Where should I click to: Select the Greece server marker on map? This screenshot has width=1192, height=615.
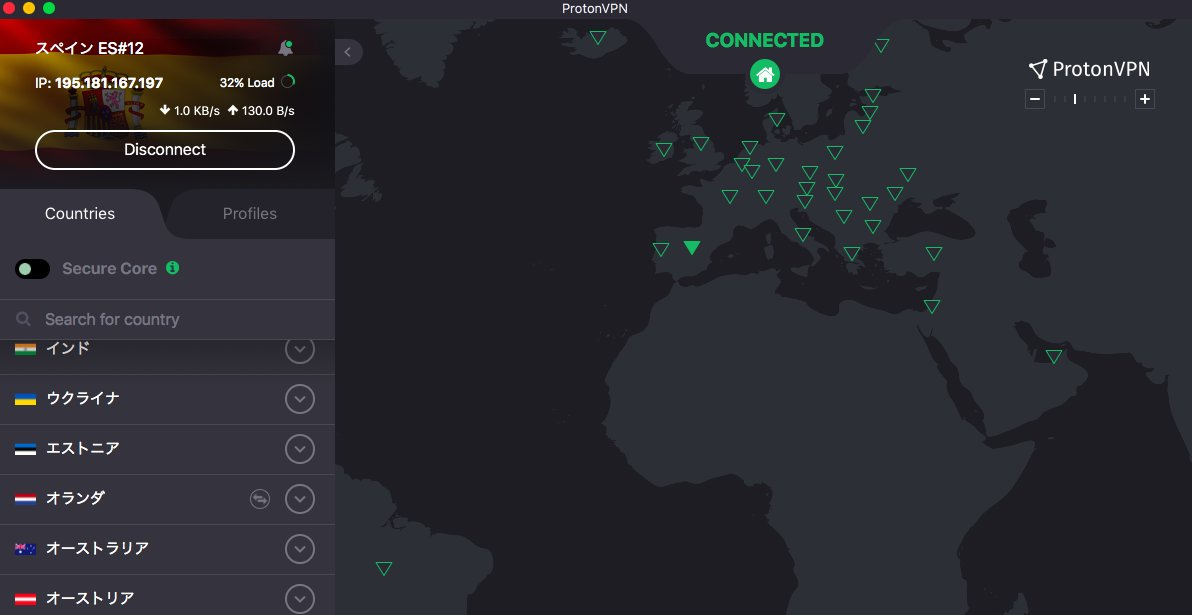click(x=851, y=253)
